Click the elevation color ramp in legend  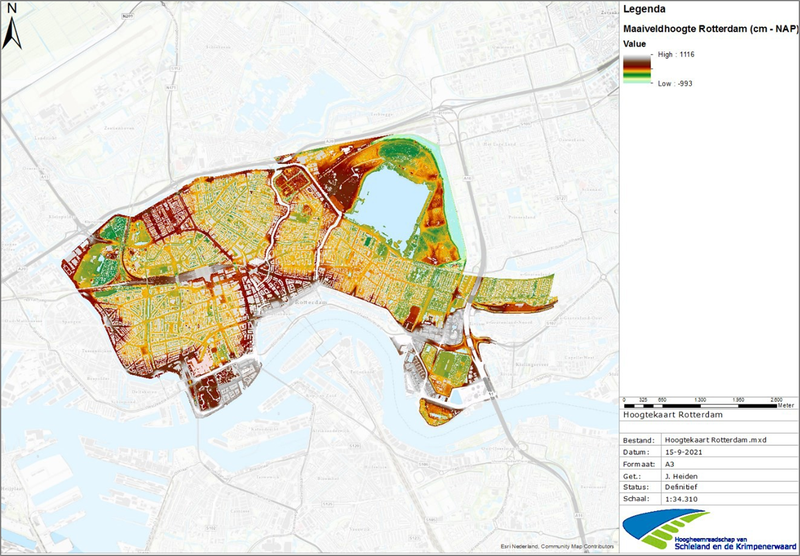[x=636, y=70]
